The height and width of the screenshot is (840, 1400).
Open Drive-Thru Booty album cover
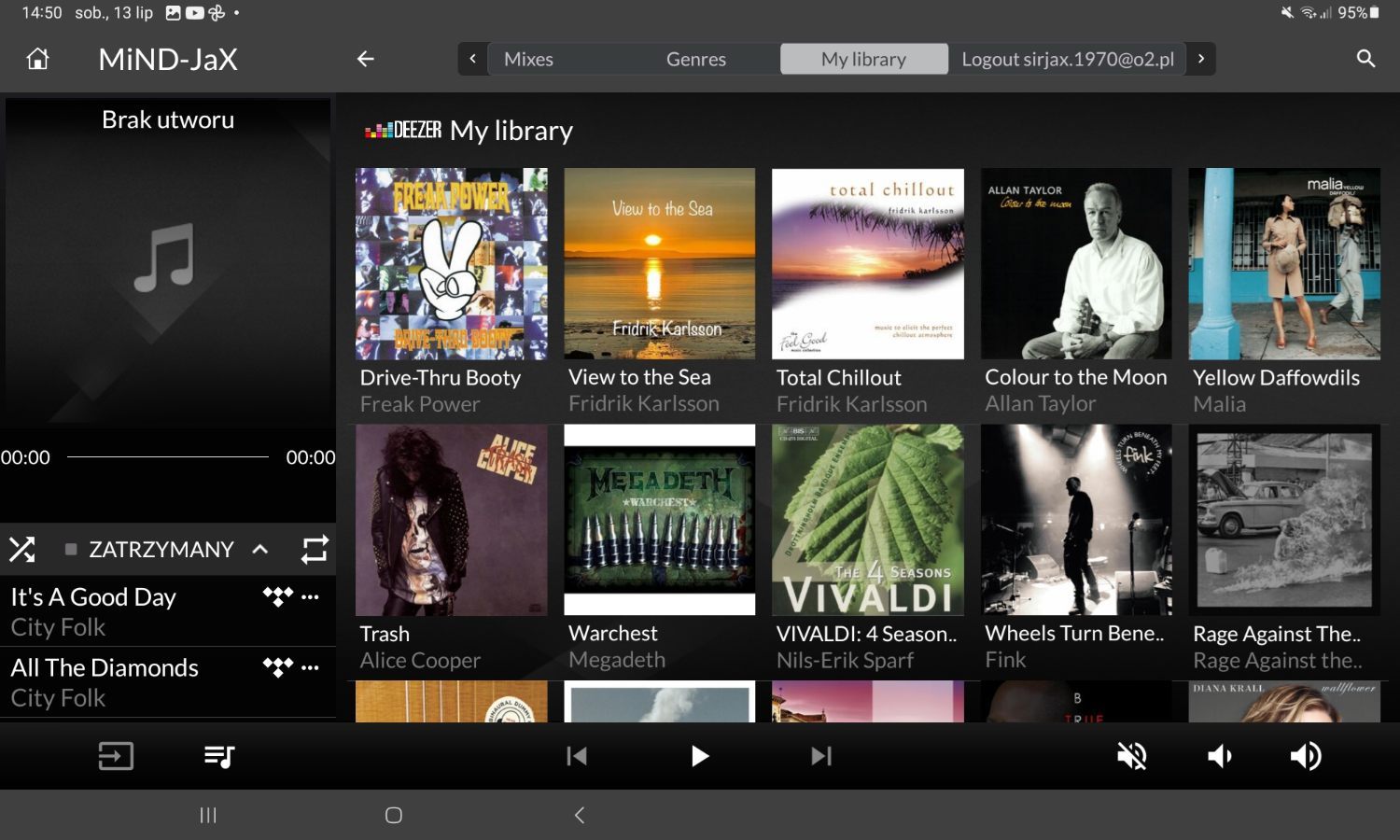[x=452, y=263]
